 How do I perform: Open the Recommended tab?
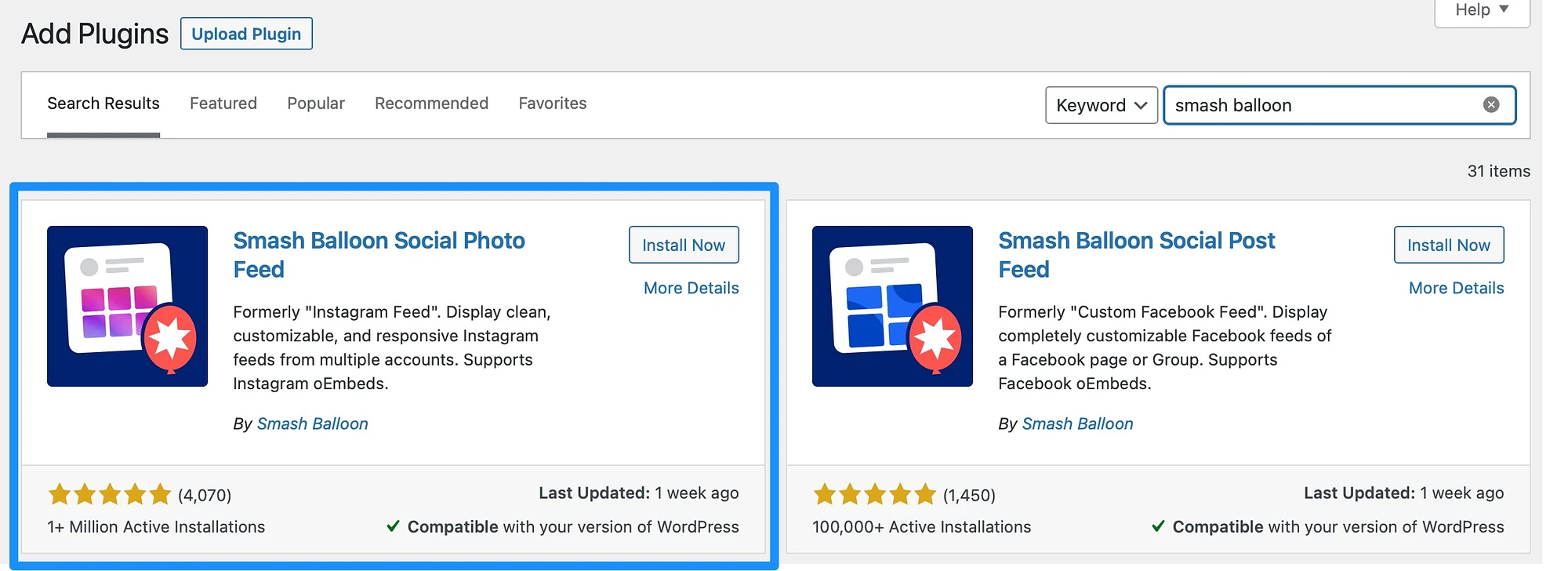click(x=431, y=104)
